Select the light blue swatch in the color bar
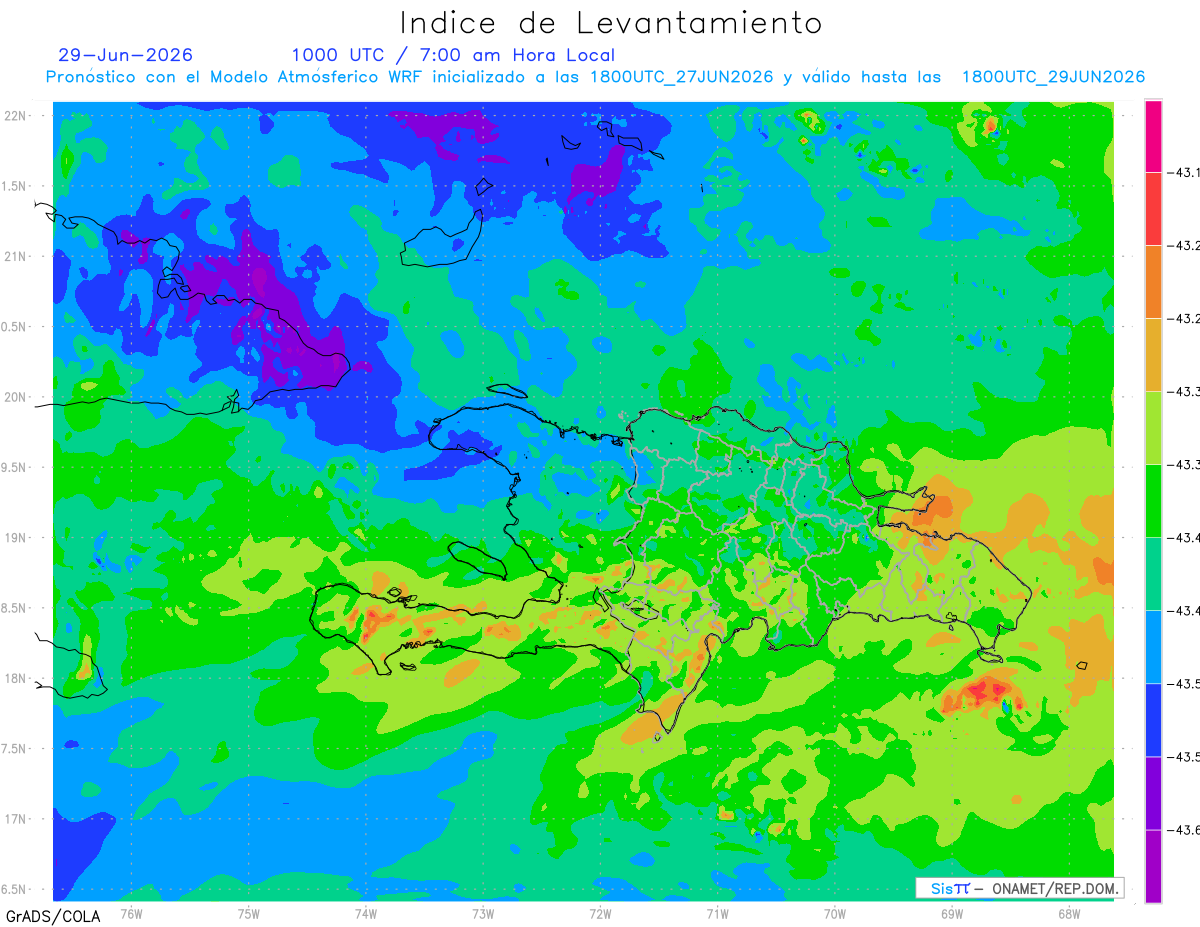Image resolution: width=1200 pixels, height=927 pixels. click(x=1153, y=647)
